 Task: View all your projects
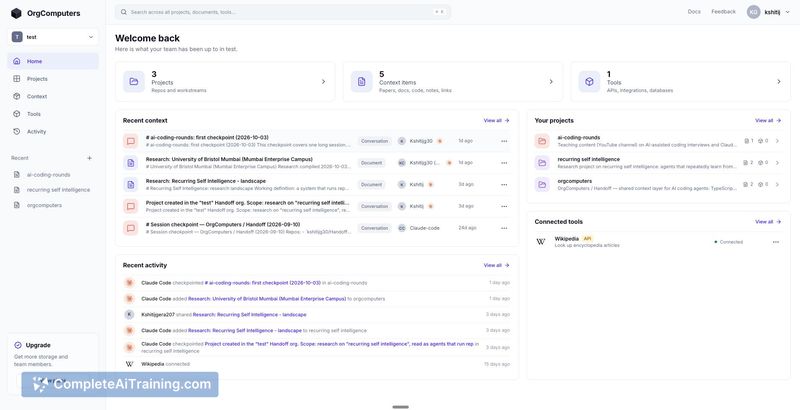(768, 121)
